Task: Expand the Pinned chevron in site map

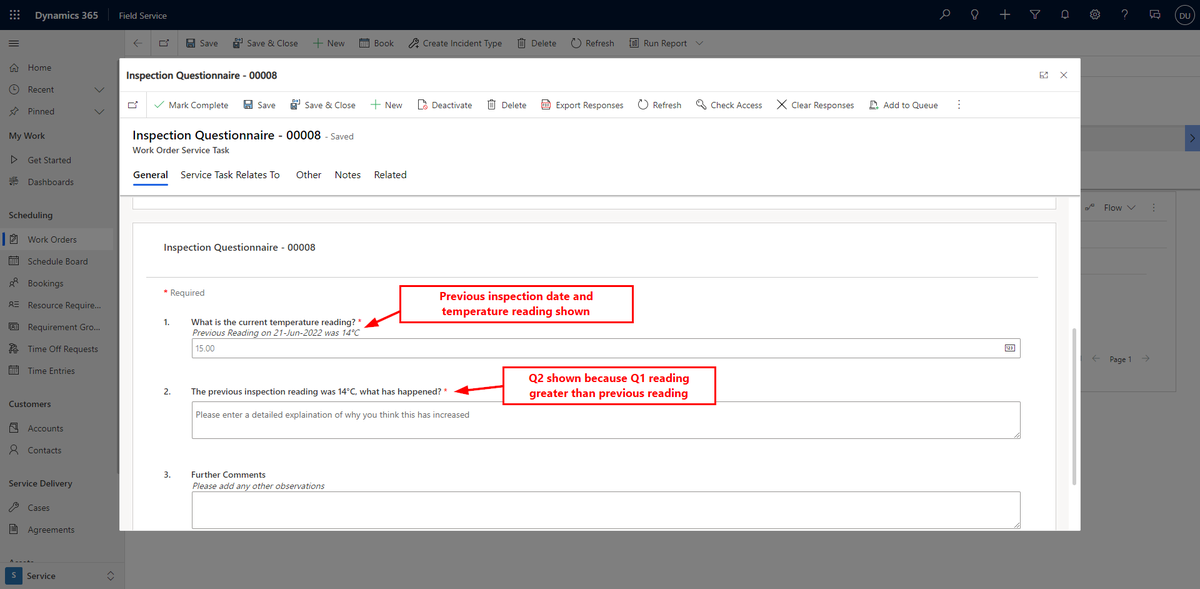Action: pos(99,111)
